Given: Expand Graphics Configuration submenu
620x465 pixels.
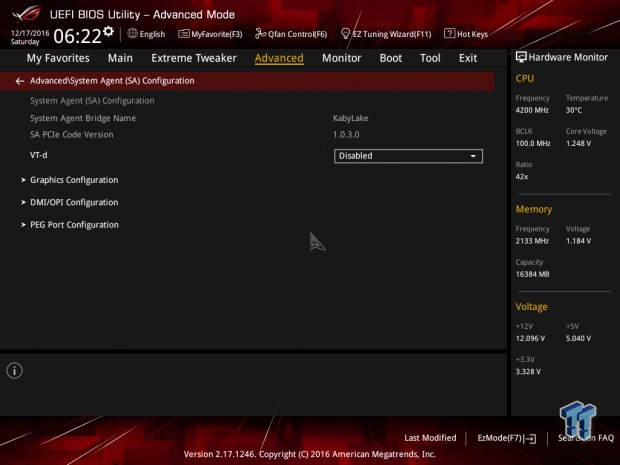Looking at the screenshot, I should point(74,180).
